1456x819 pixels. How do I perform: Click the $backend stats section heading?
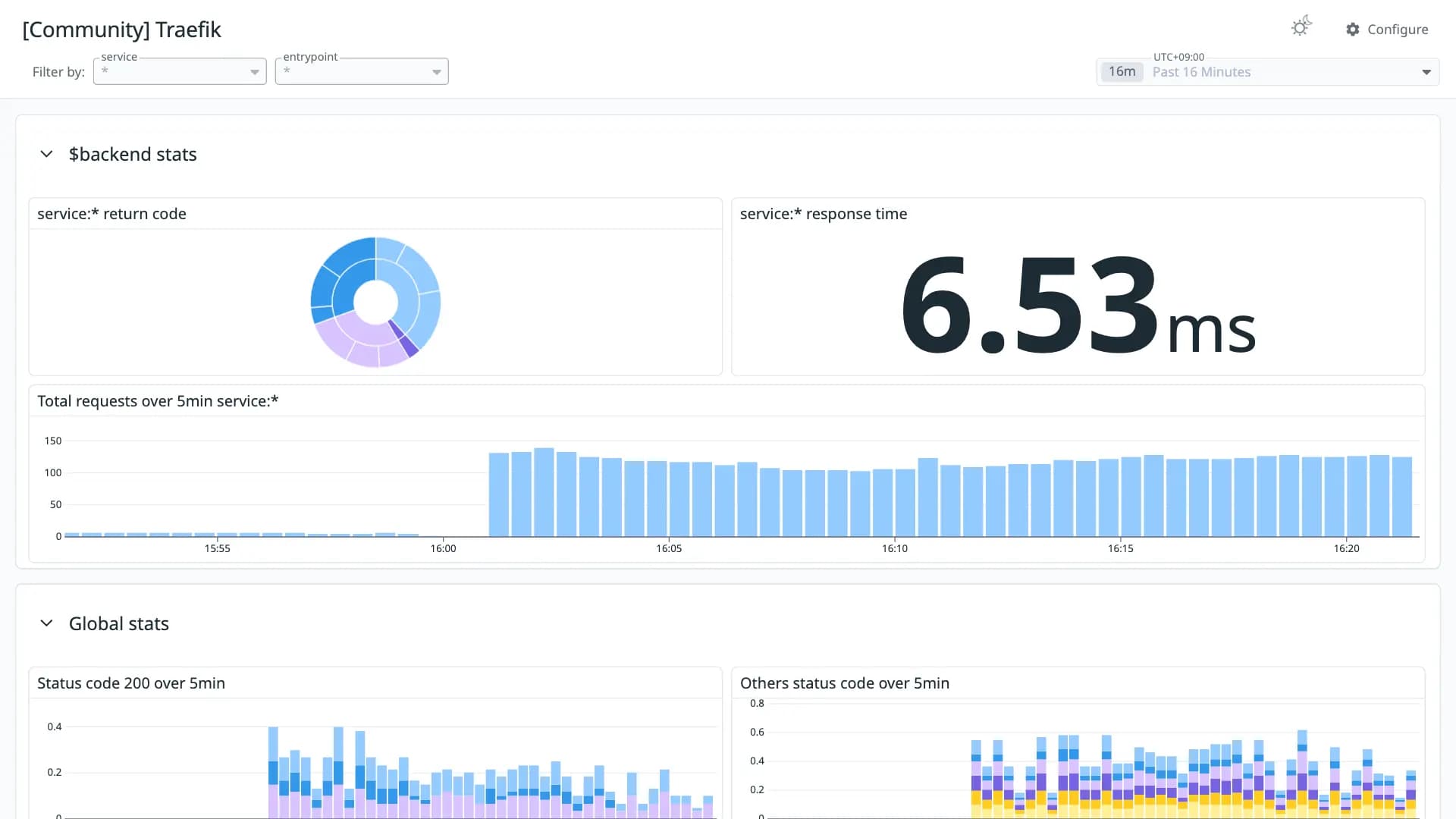(133, 154)
